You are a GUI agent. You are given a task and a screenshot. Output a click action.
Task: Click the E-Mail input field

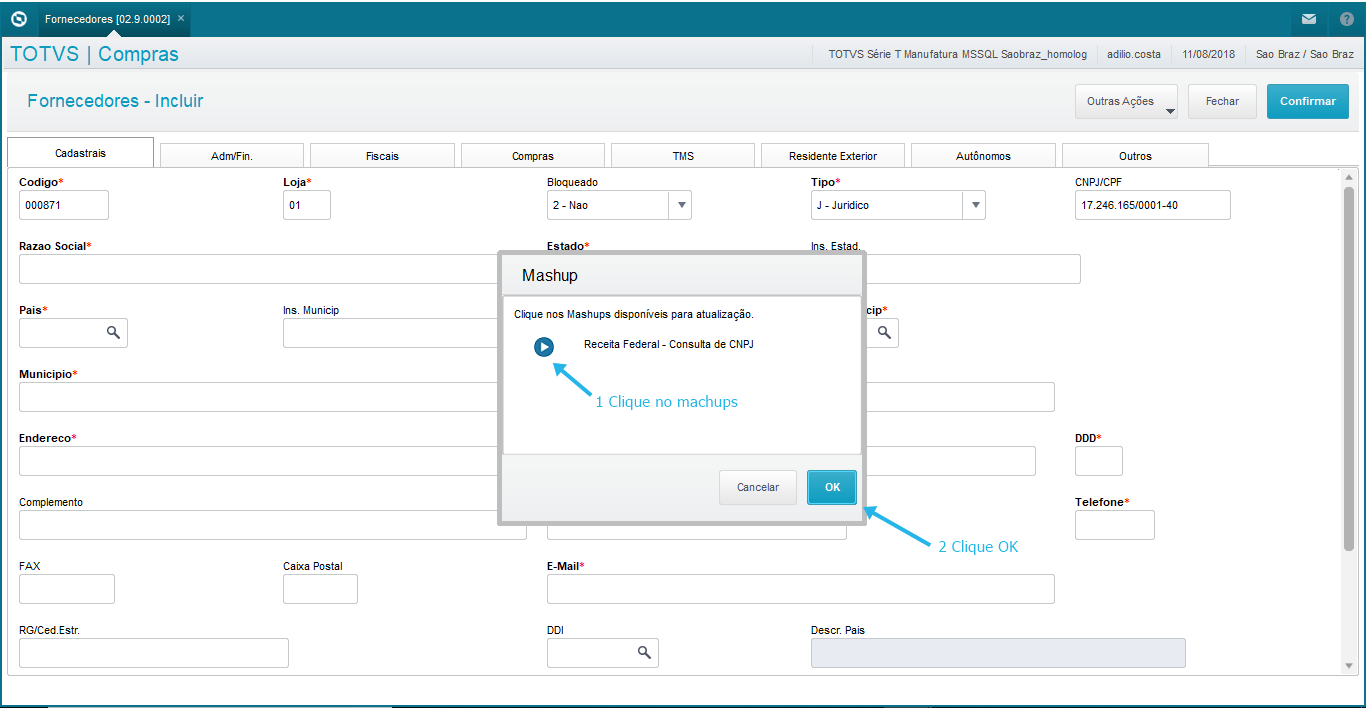(x=801, y=589)
